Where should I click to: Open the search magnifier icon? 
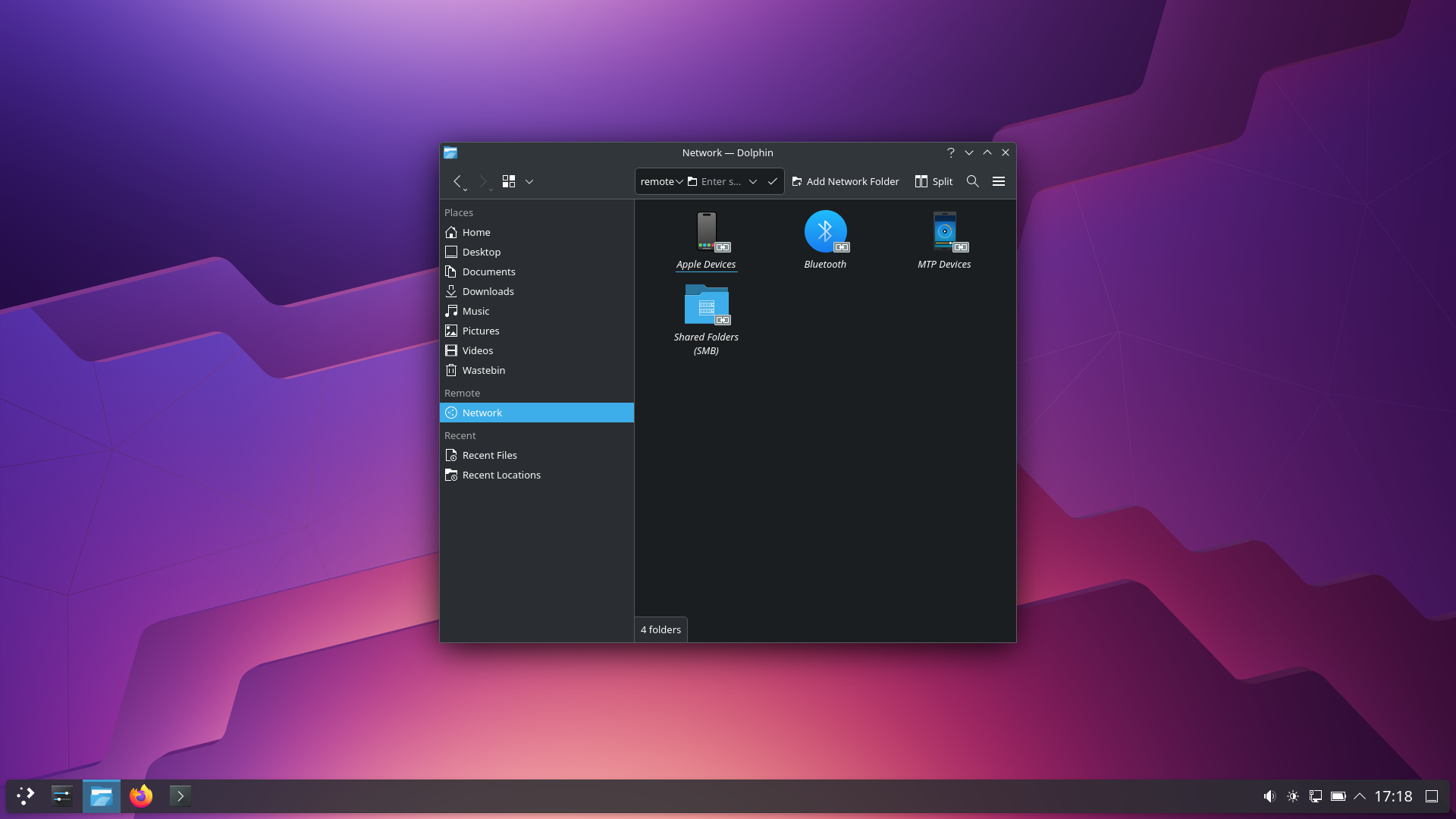[973, 181]
